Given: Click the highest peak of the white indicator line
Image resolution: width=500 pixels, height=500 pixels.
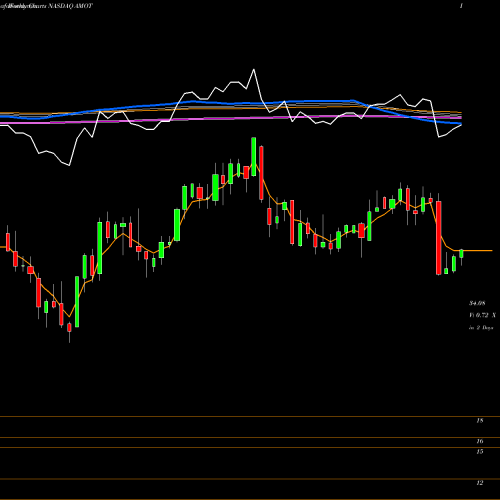Looking at the screenshot, I should tap(254, 70).
